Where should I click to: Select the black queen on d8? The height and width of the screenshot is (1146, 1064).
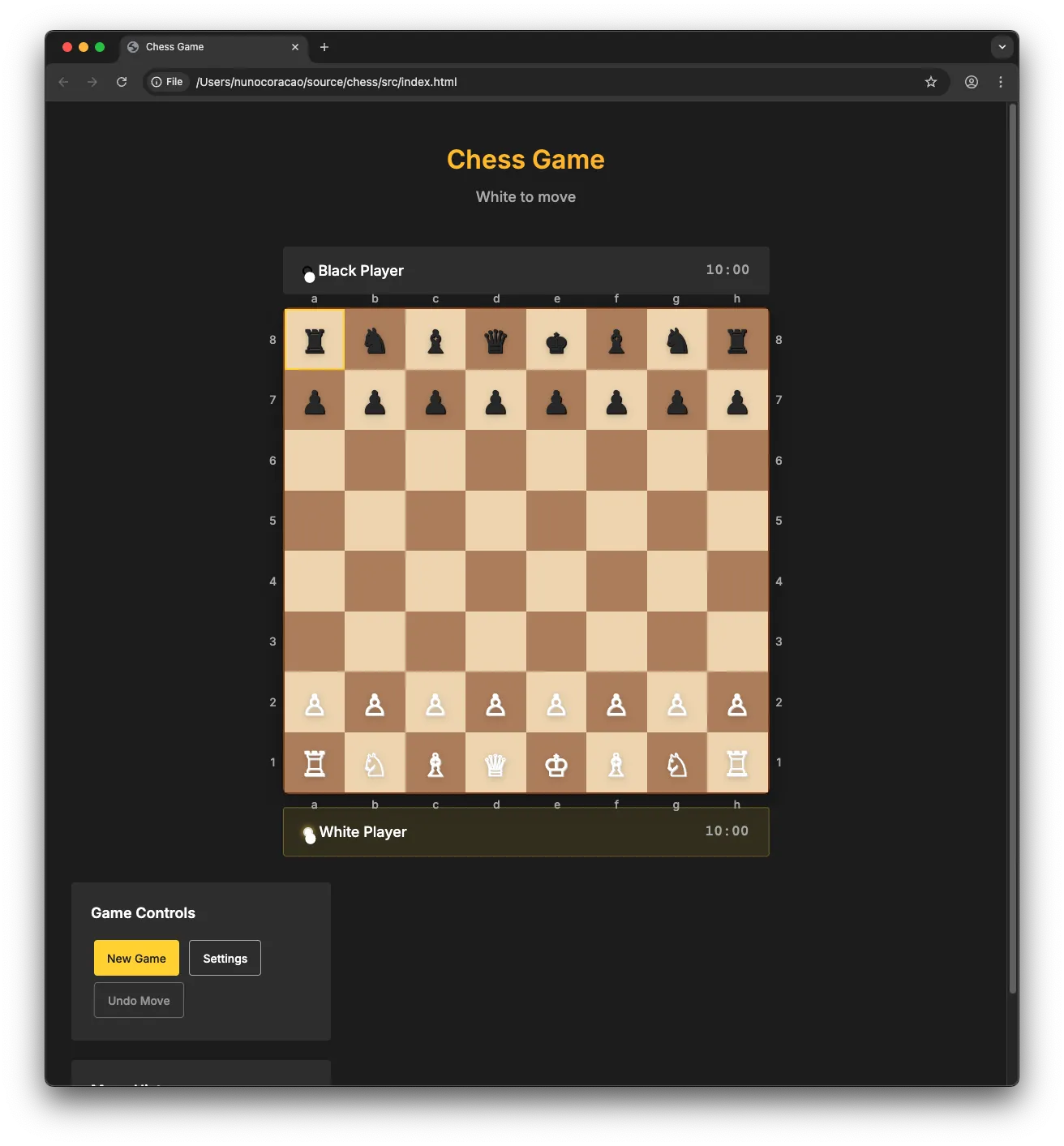point(496,340)
